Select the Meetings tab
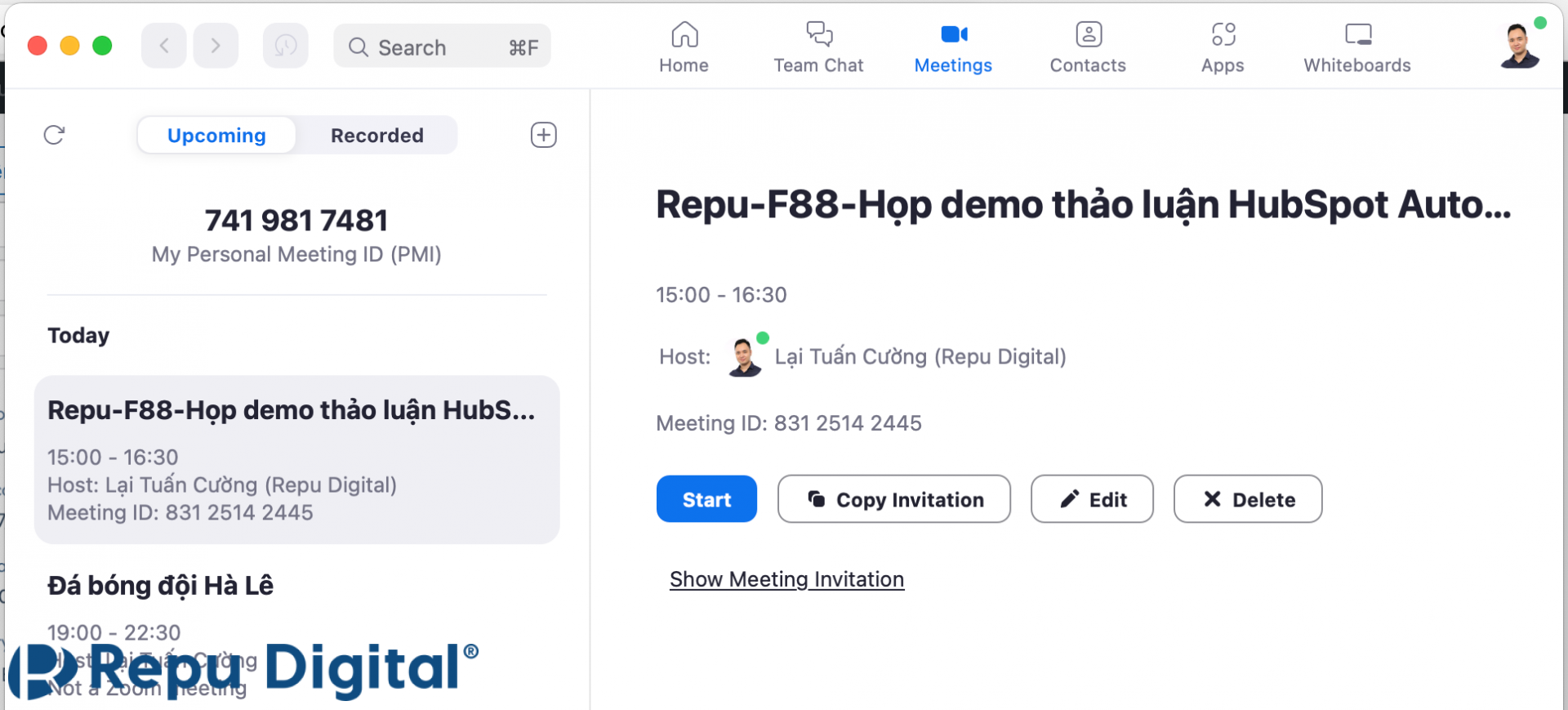This screenshot has height=710, width=1568. (x=953, y=47)
